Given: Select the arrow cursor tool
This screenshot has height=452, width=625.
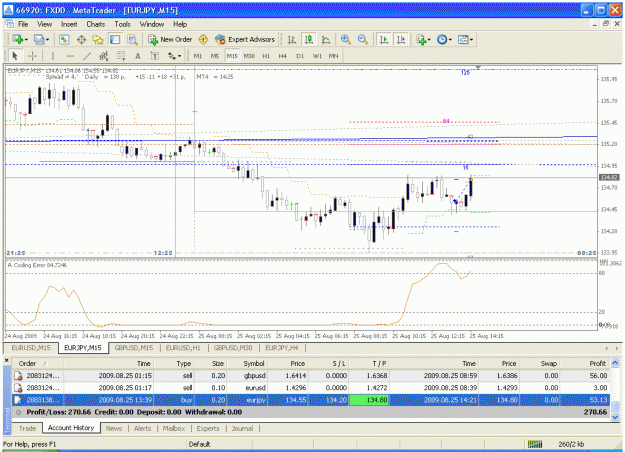Looking at the screenshot, I should coord(15,56).
